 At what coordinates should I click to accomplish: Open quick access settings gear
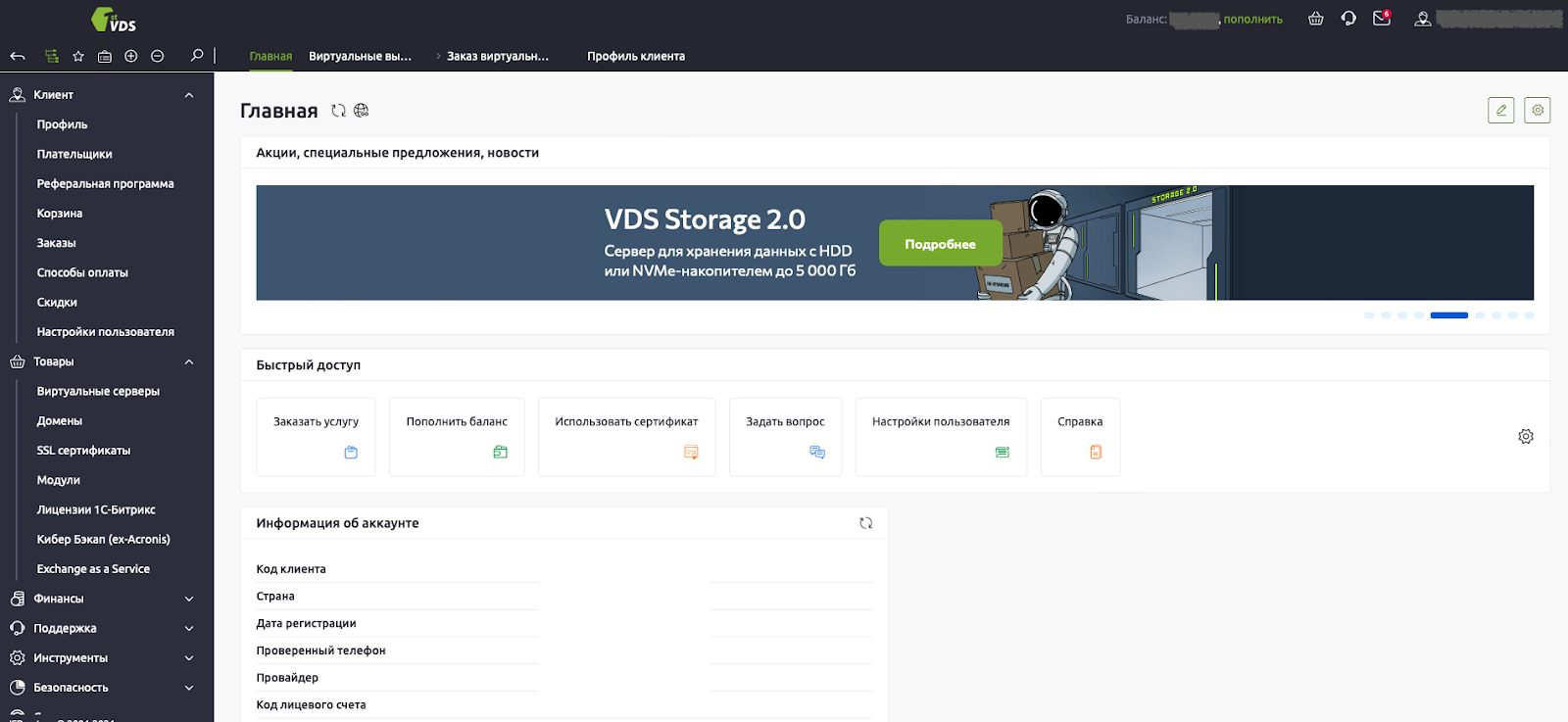pos(1526,437)
